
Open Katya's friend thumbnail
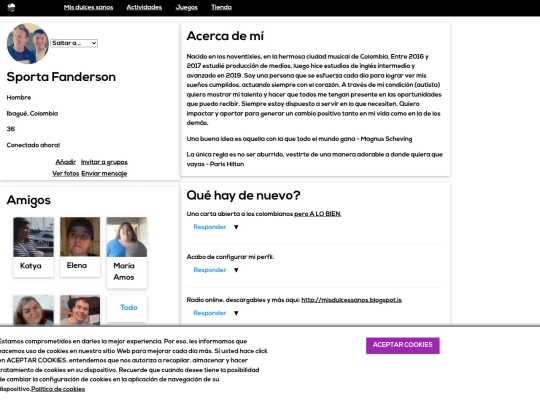(33, 237)
